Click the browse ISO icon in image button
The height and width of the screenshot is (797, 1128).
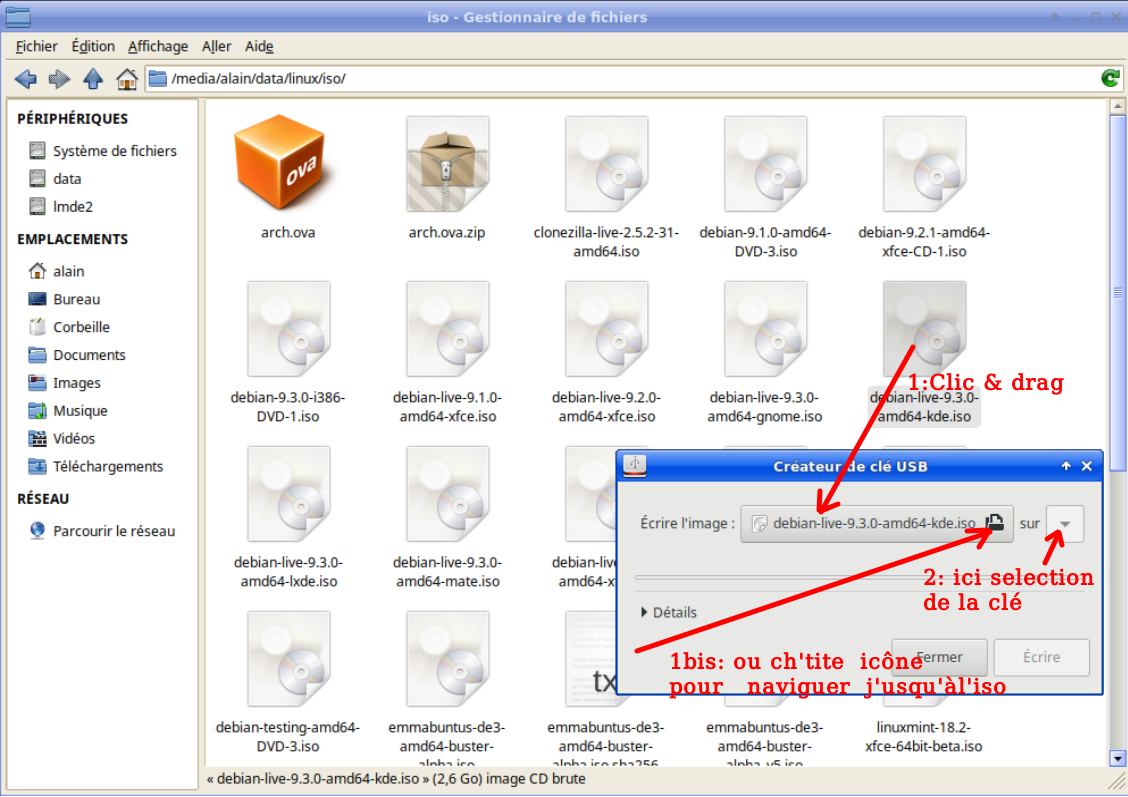994,523
